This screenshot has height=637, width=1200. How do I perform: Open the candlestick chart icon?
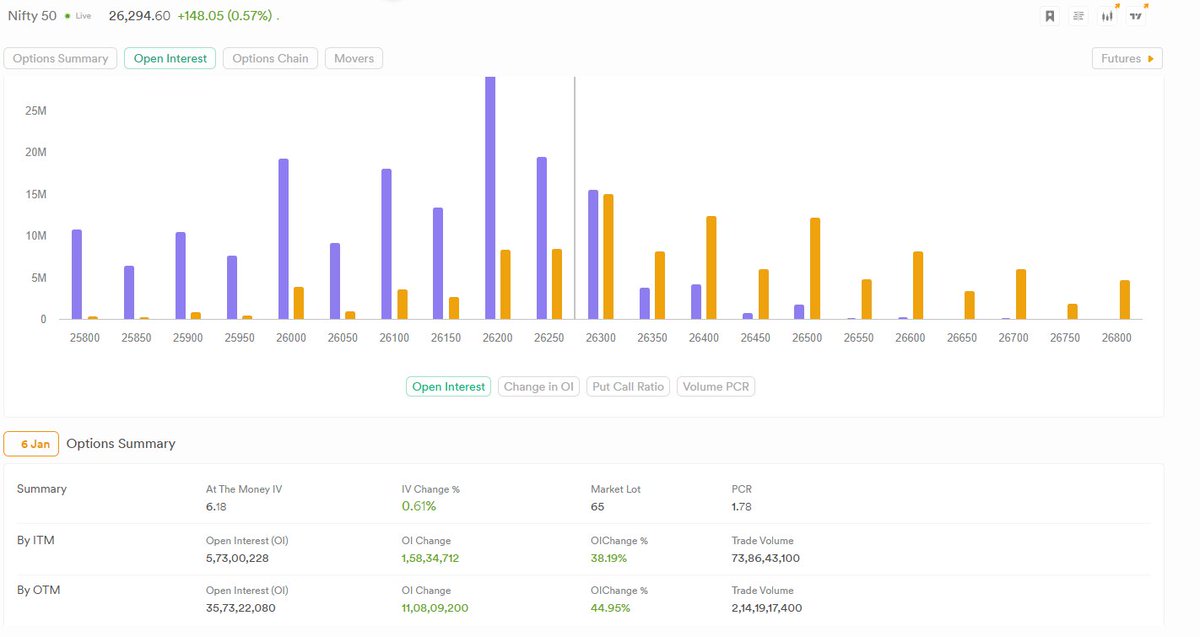1108,15
